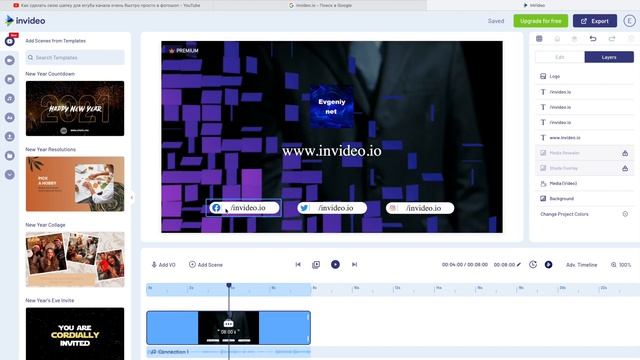Click the Instagram icon on the canvas
The image size is (640, 360).
(x=393, y=208)
